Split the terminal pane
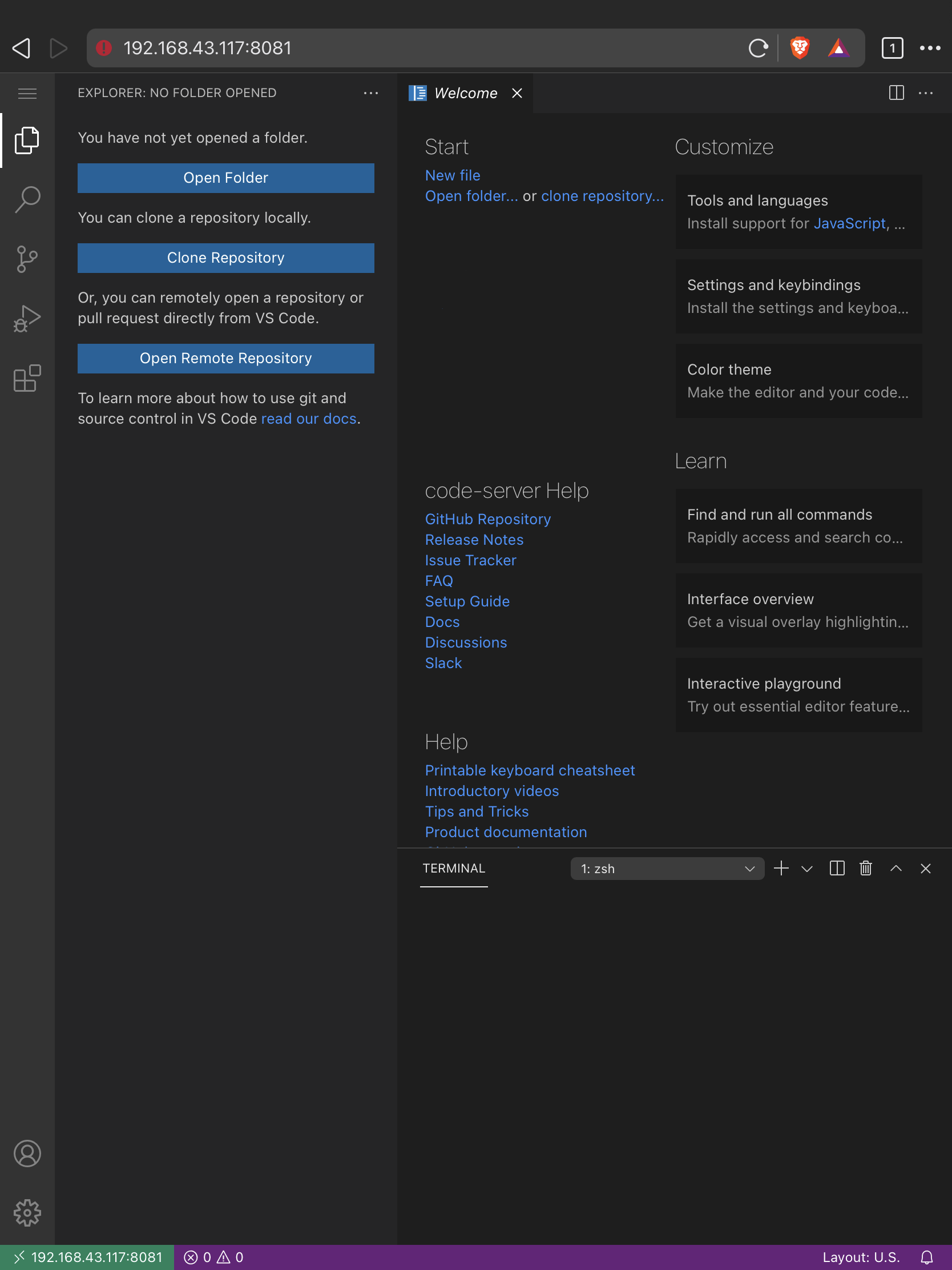 [x=837, y=868]
